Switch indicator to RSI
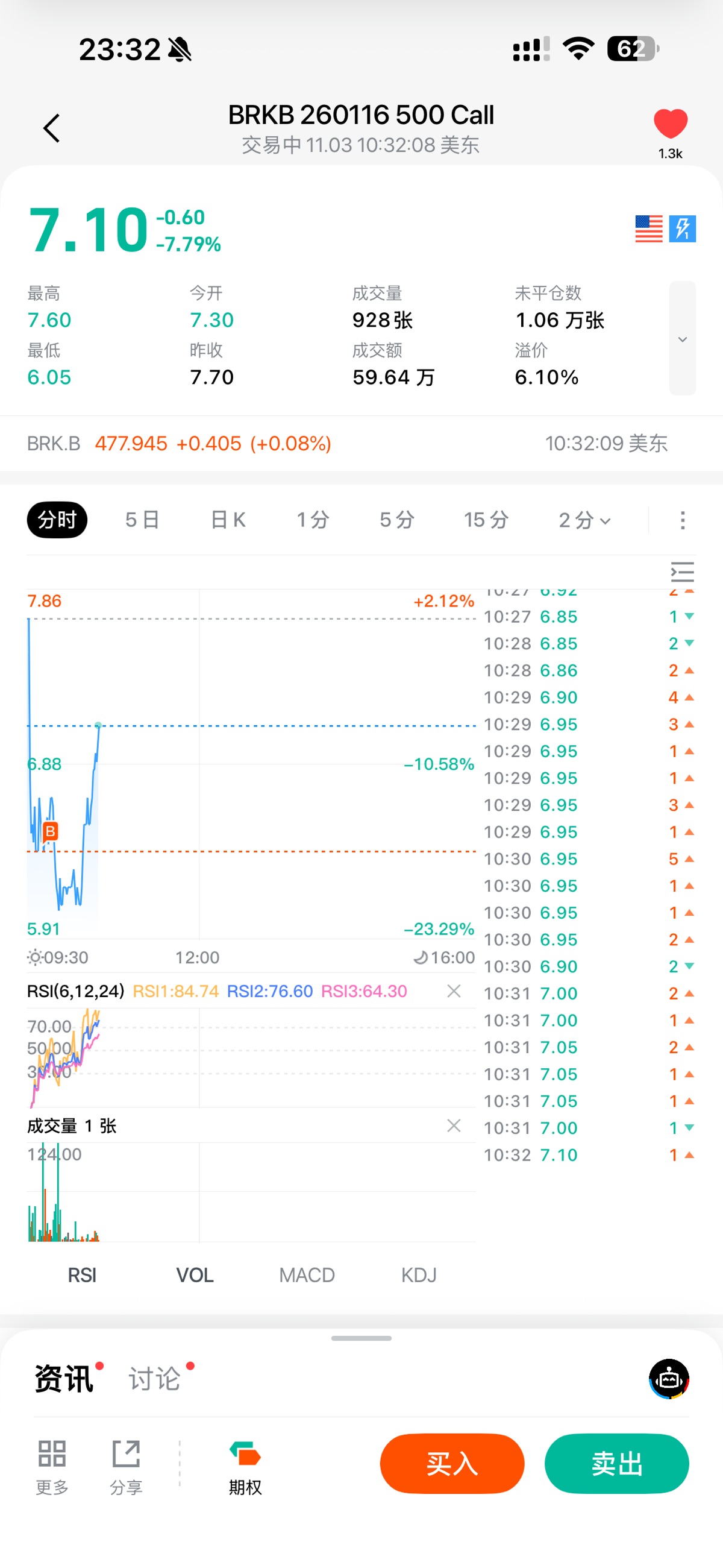 (x=82, y=1275)
